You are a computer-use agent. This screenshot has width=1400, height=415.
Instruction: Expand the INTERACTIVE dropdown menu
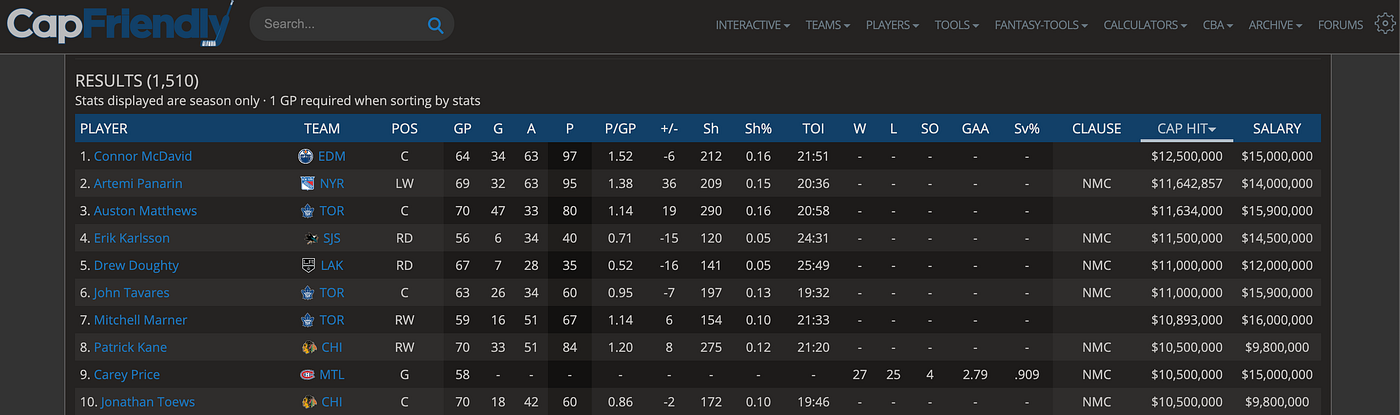point(753,25)
